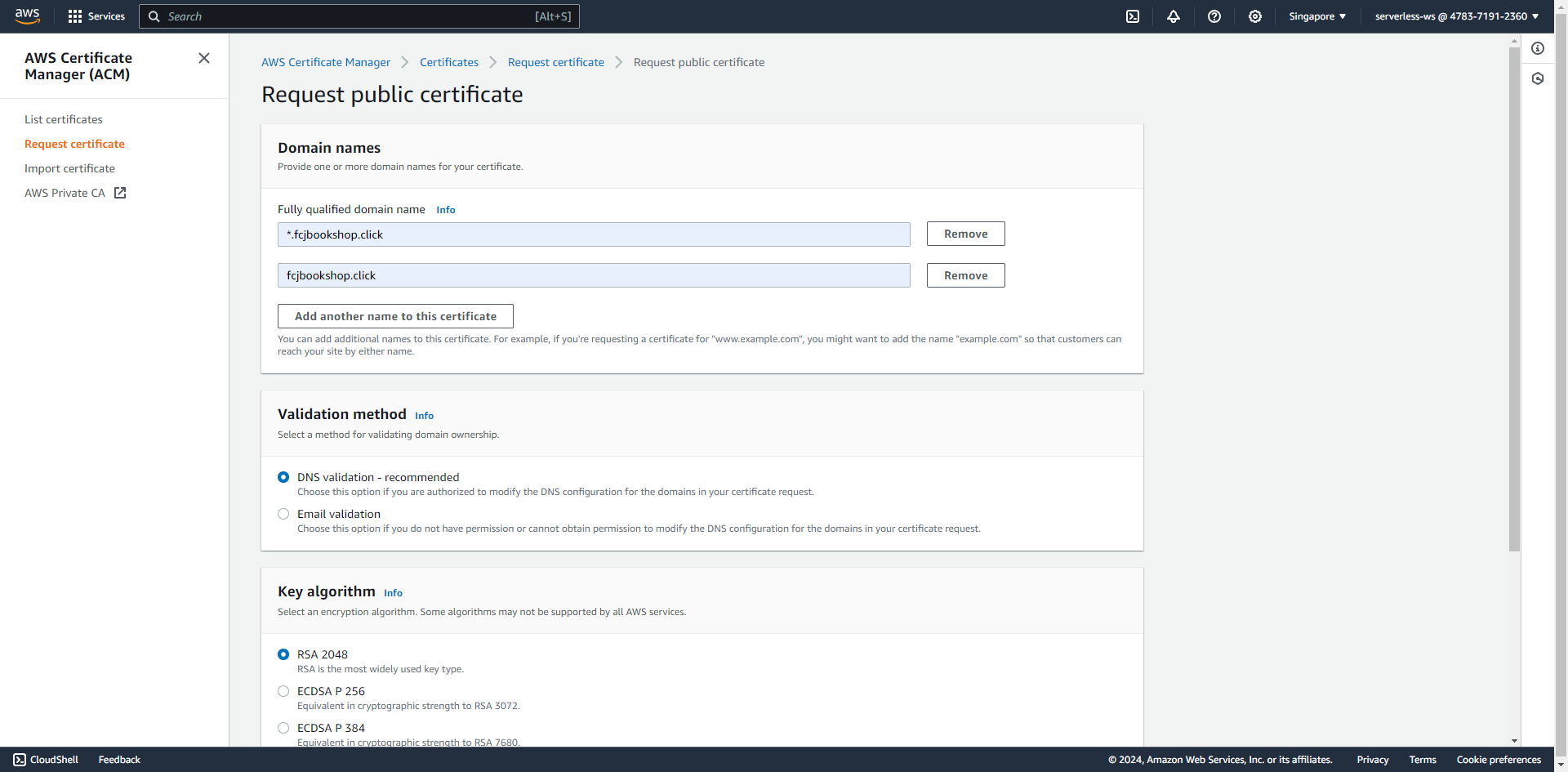This screenshot has width=1568, height=772.
Task: Remove the fcjbookshop.click domain entry
Action: pyautogui.click(x=965, y=275)
